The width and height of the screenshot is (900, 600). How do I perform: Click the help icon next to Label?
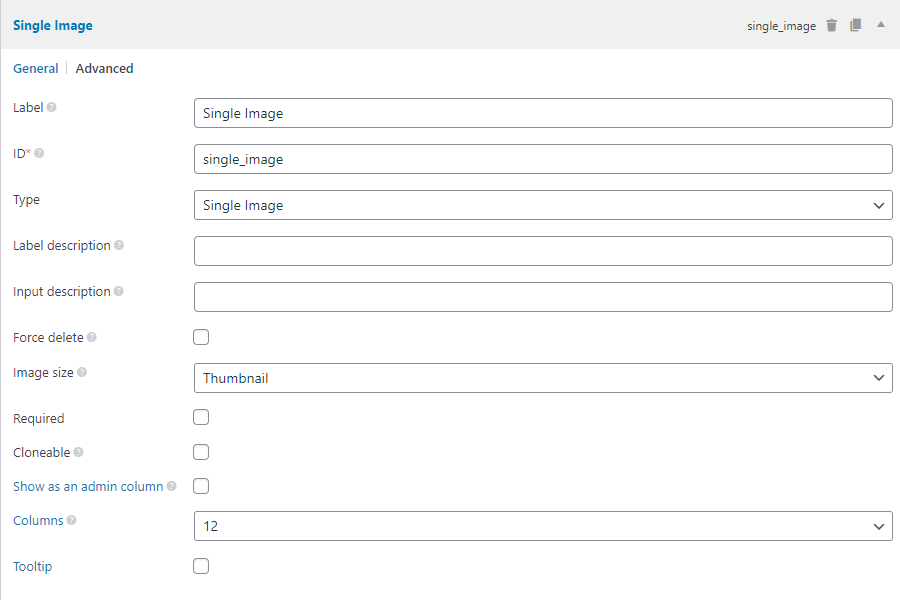coord(52,107)
